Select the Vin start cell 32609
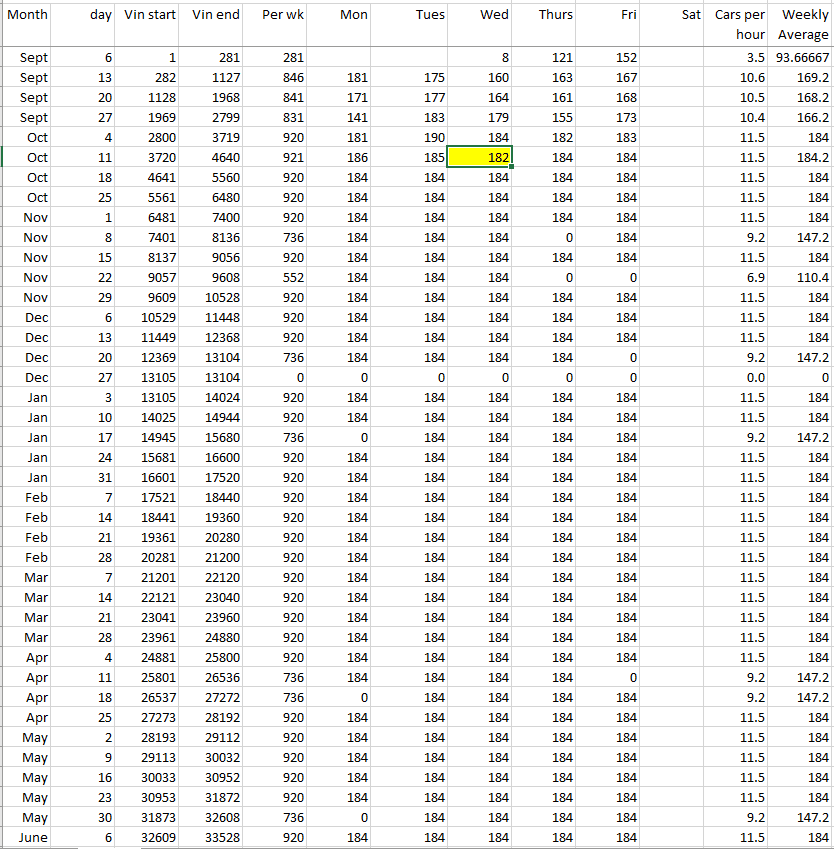 [x=149, y=837]
